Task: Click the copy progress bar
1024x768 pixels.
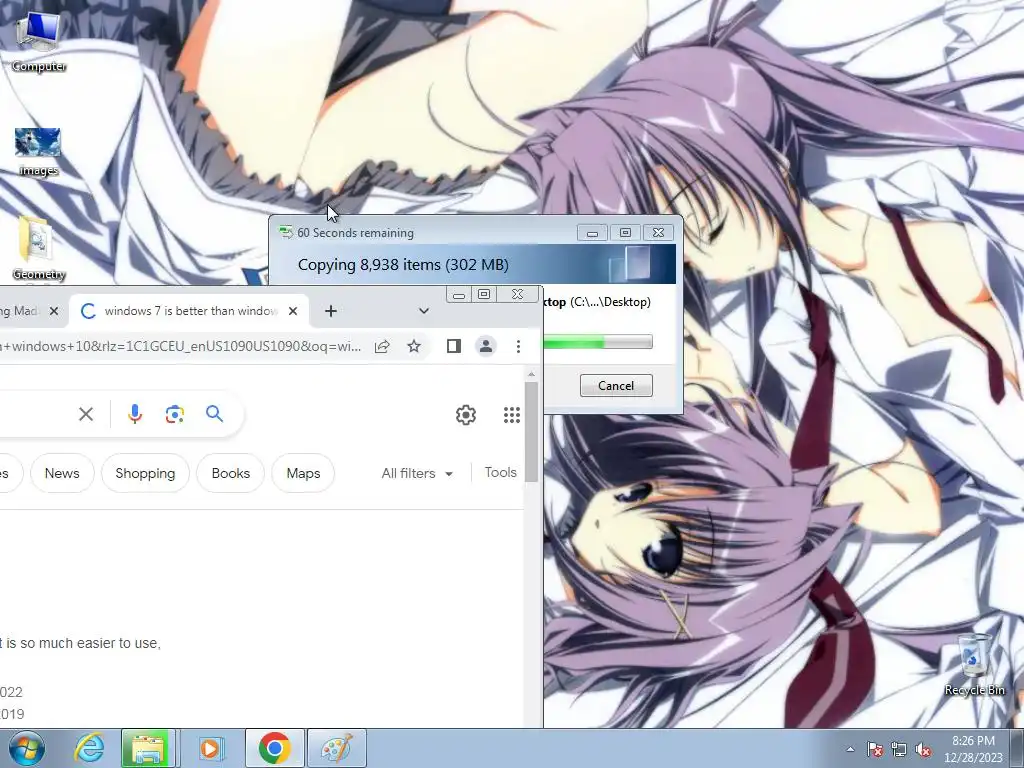Action: pyautogui.click(x=598, y=342)
